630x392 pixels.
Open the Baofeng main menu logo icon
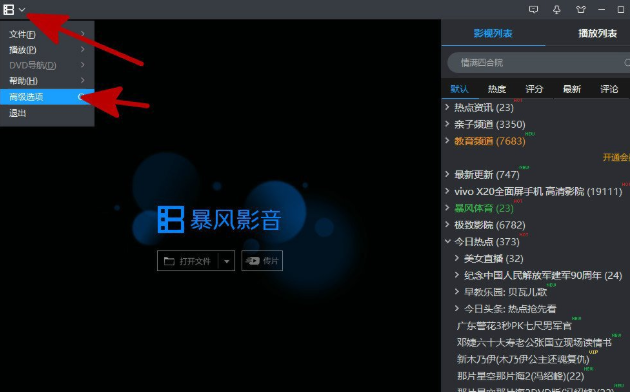click(x=8, y=10)
